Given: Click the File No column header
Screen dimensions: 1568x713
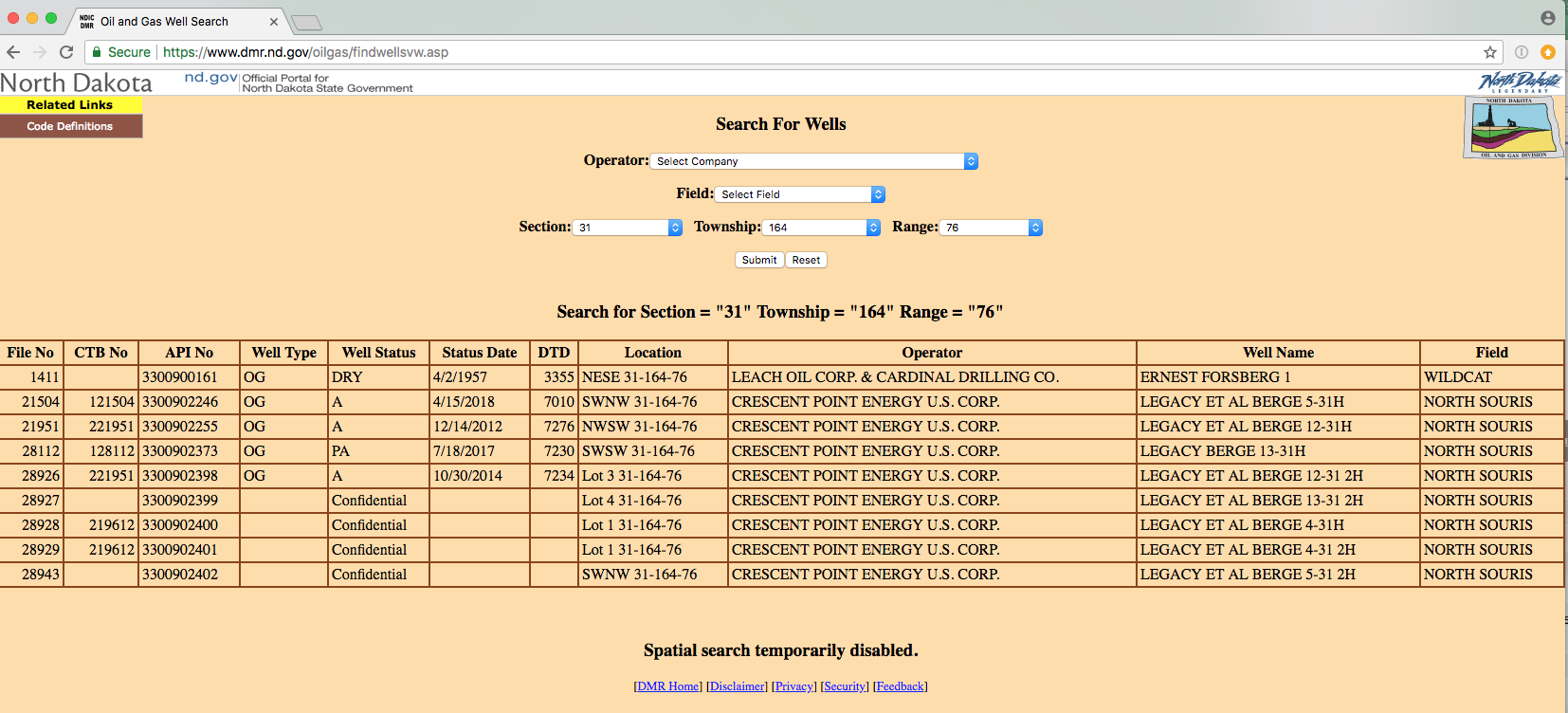Looking at the screenshot, I should tap(30, 353).
